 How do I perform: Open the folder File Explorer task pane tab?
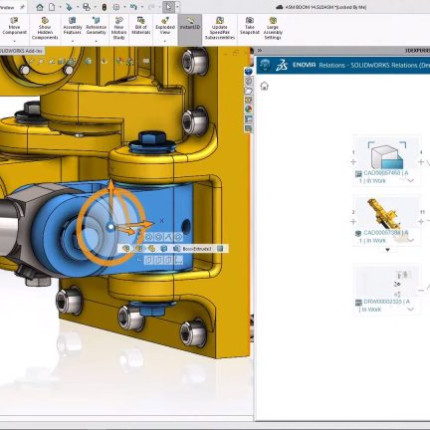click(248, 91)
